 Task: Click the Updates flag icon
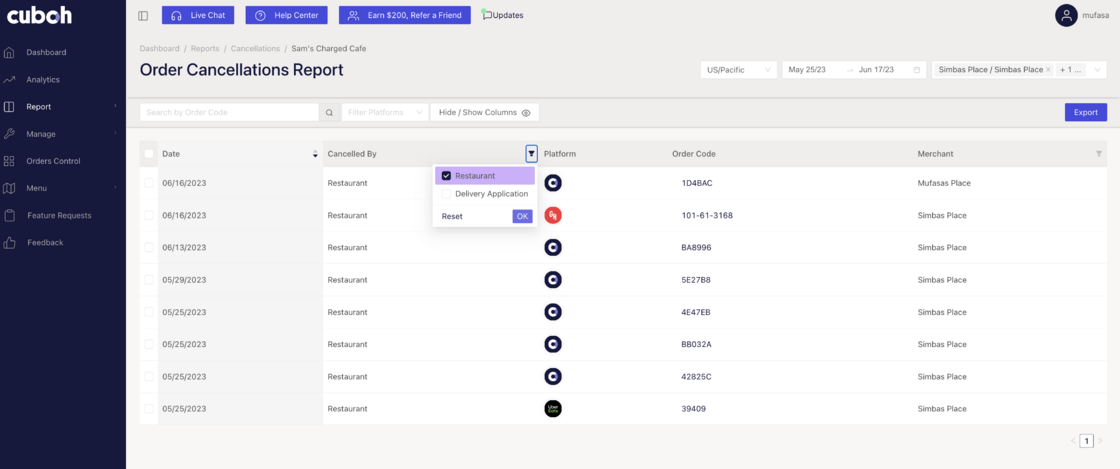(487, 15)
